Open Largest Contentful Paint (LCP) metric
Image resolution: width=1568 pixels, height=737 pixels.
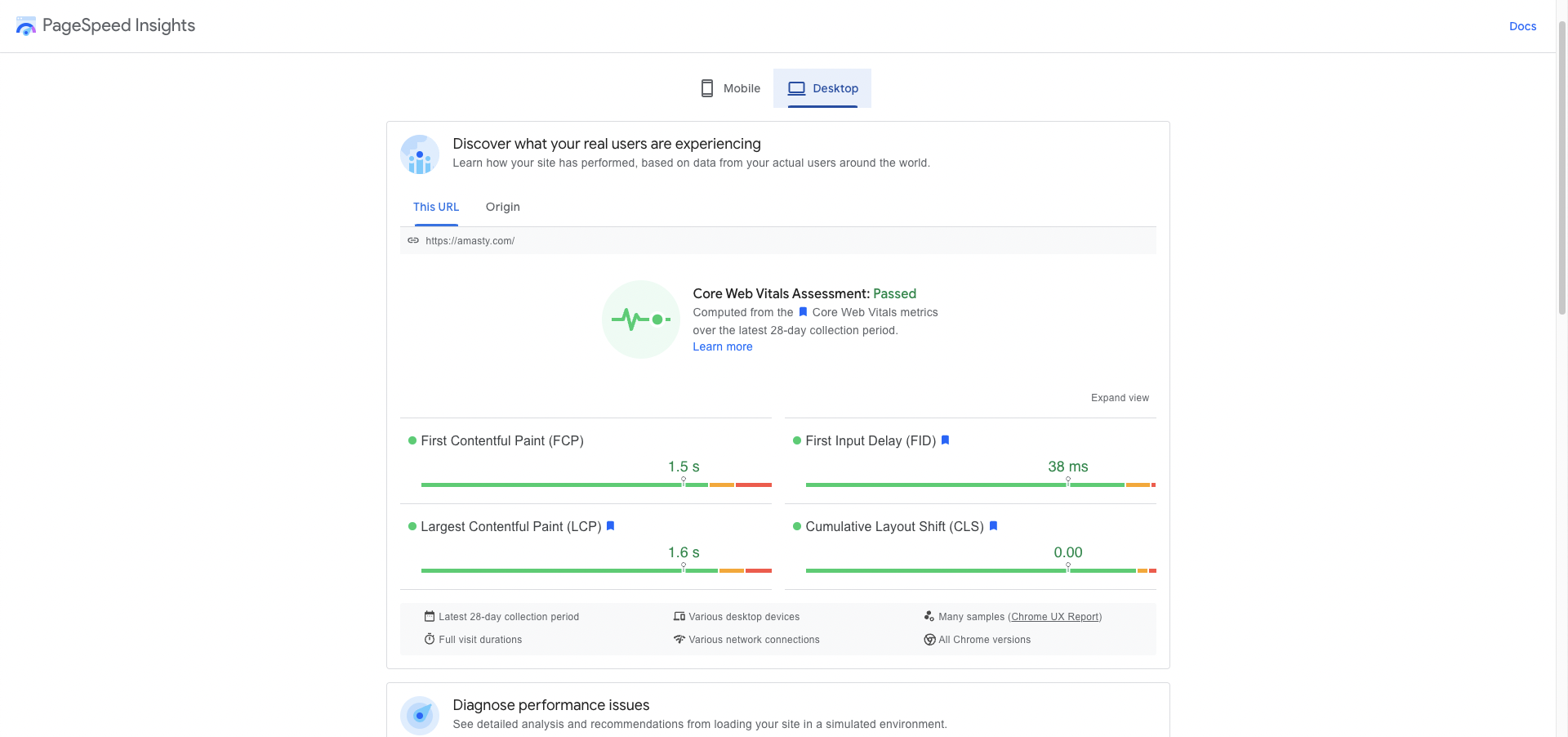click(511, 526)
